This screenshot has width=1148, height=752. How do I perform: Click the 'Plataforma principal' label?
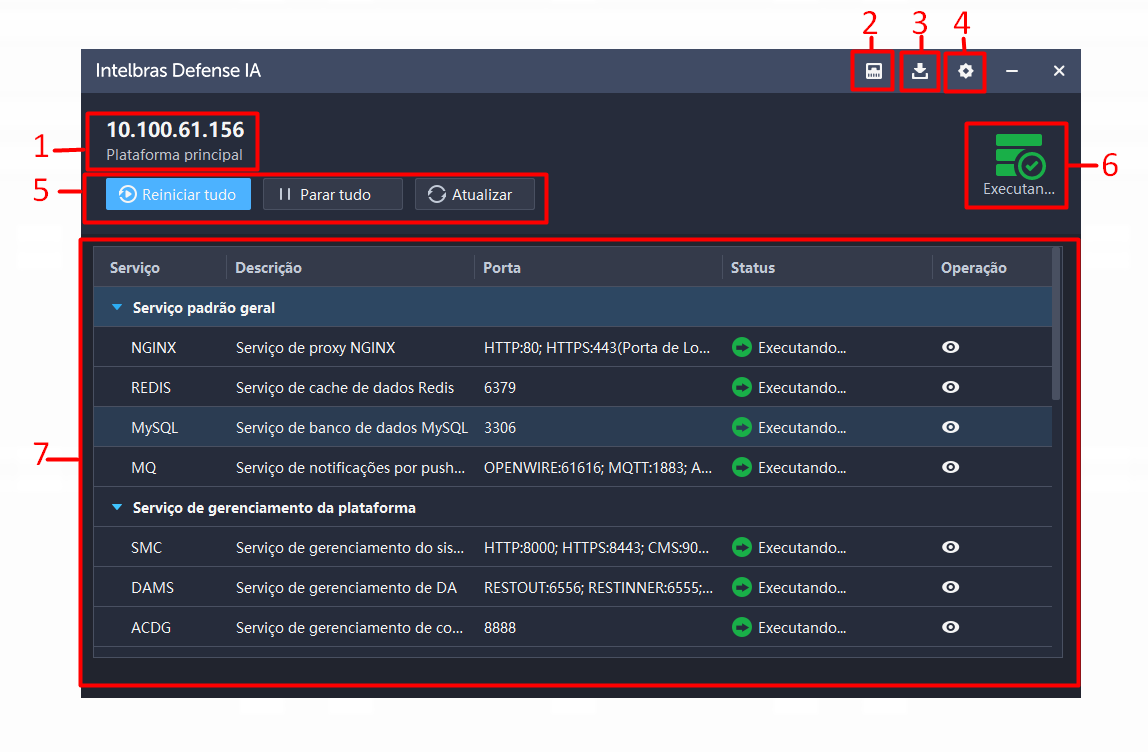[174, 155]
